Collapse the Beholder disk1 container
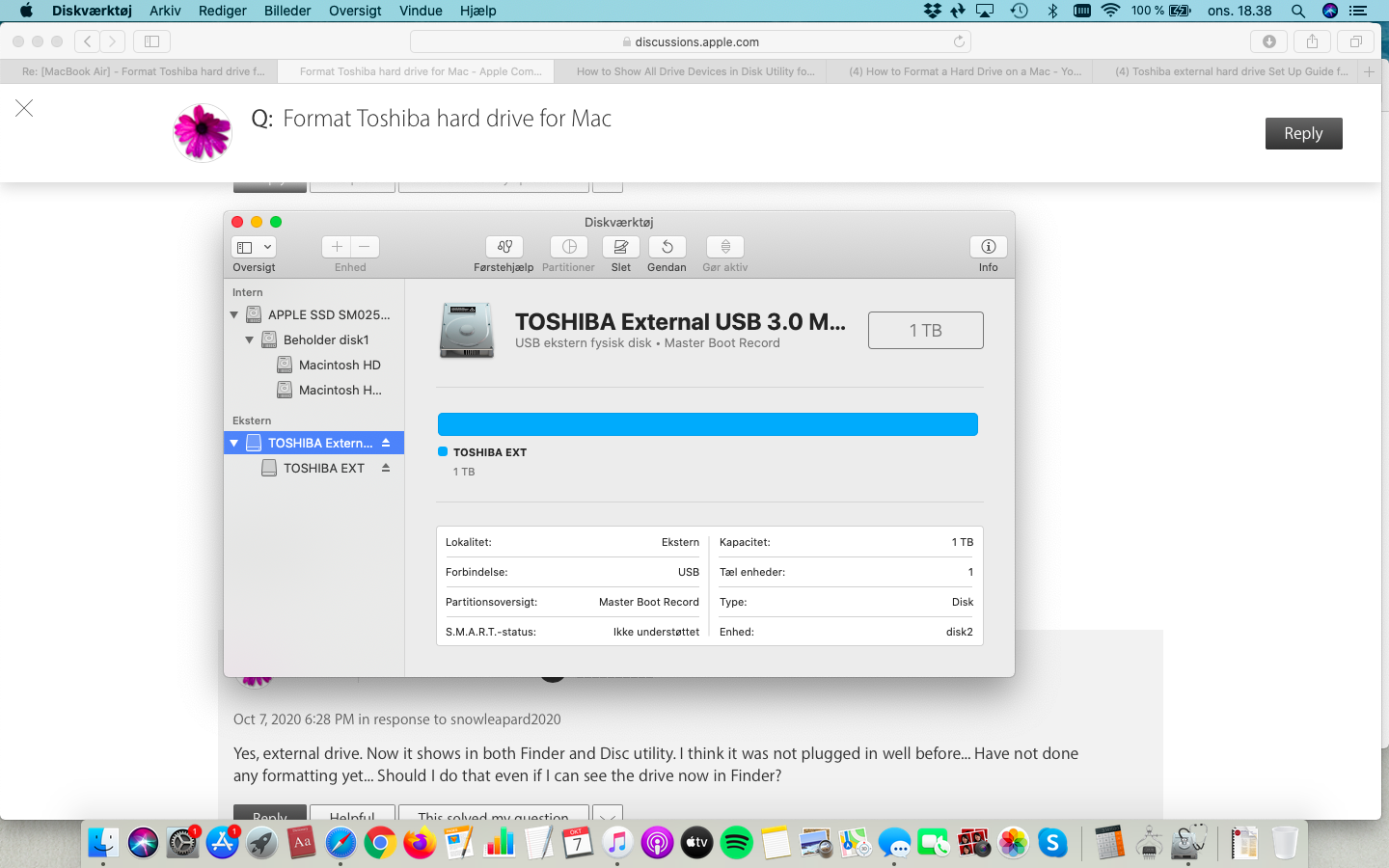 pos(250,339)
